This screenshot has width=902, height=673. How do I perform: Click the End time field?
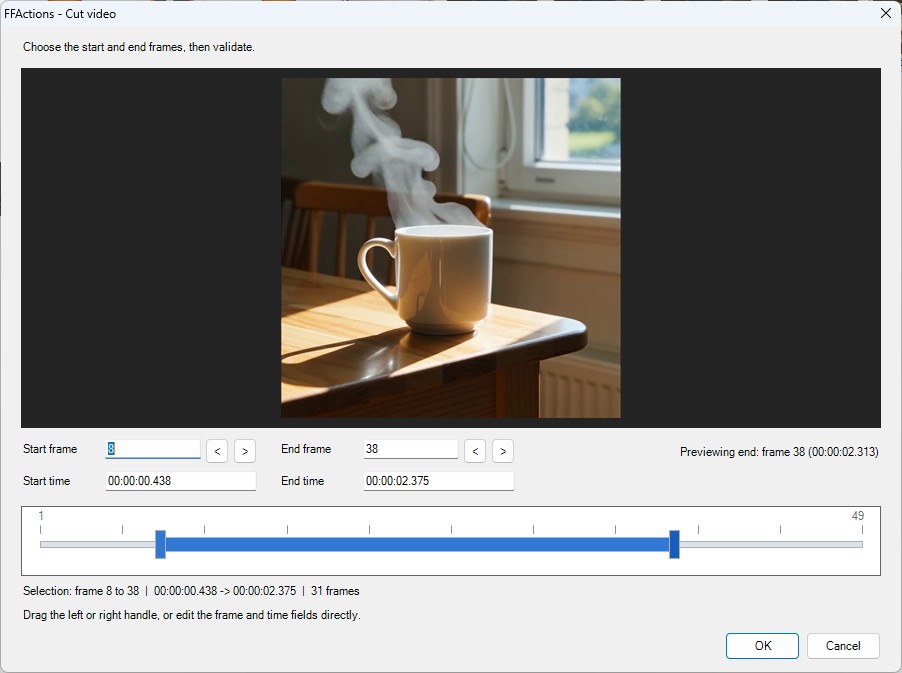(438, 481)
